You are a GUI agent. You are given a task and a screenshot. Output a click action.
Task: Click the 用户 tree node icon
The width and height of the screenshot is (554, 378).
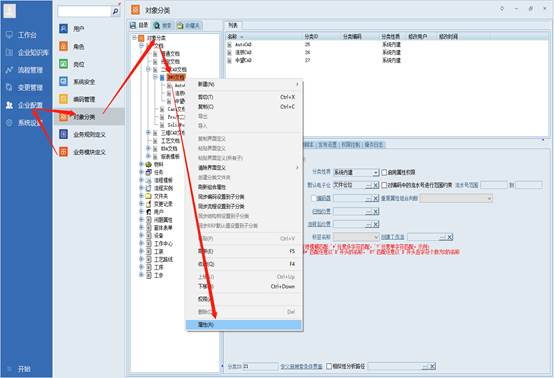(x=149, y=212)
